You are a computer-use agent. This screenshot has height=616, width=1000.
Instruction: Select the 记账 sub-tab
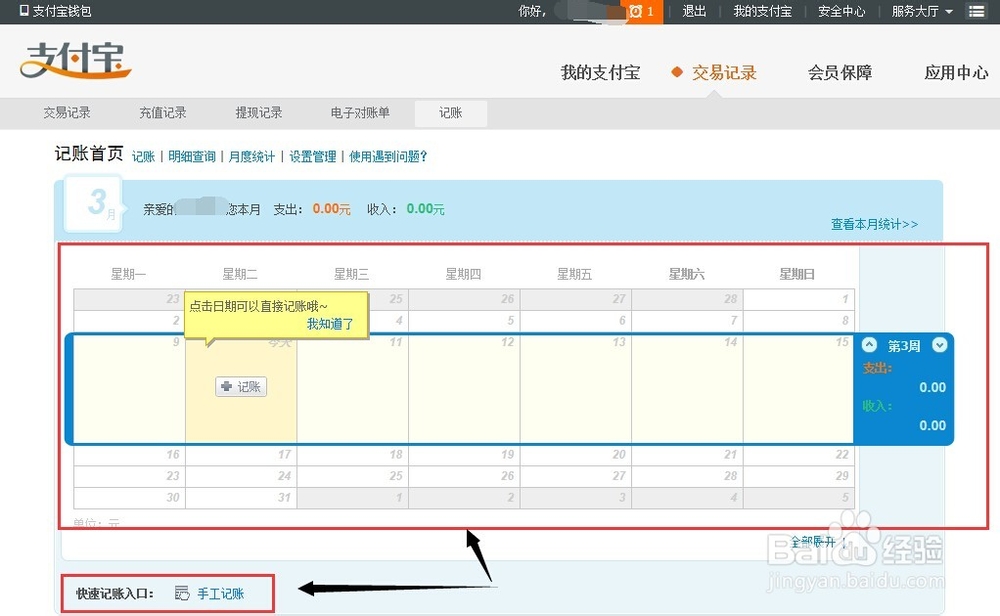[451, 113]
